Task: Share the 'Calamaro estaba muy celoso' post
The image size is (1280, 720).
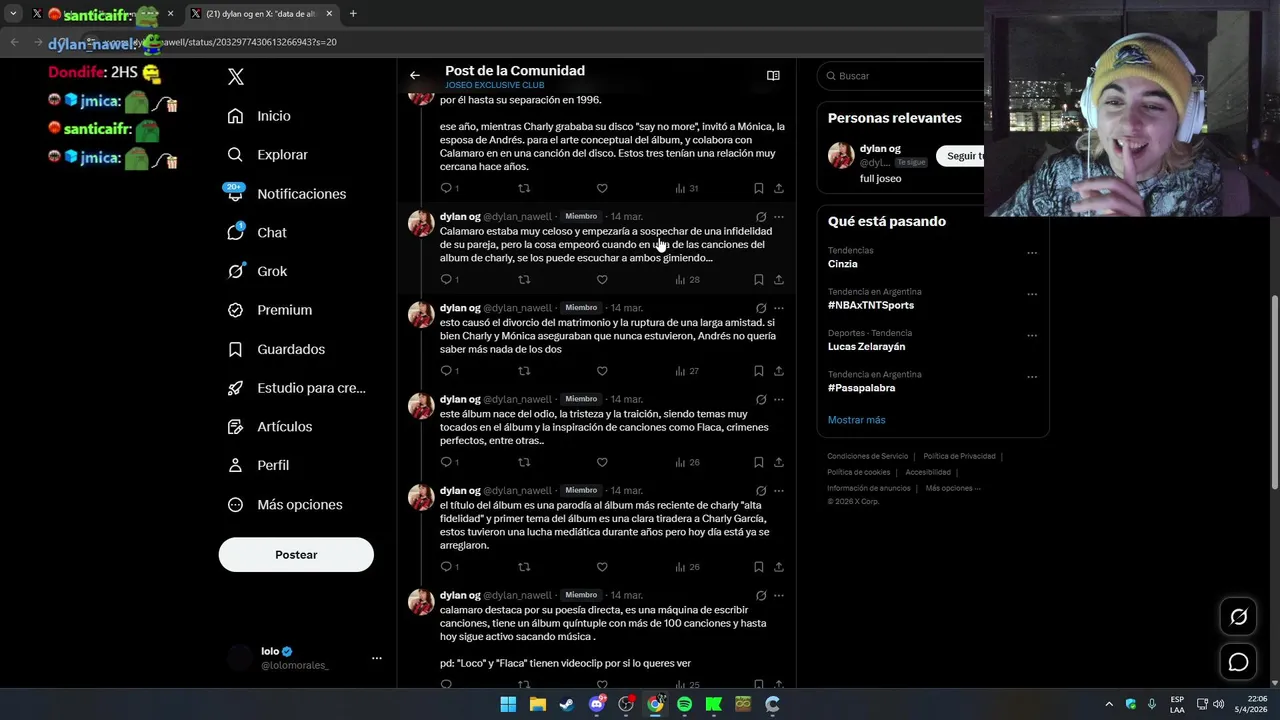Action: point(779,280)
